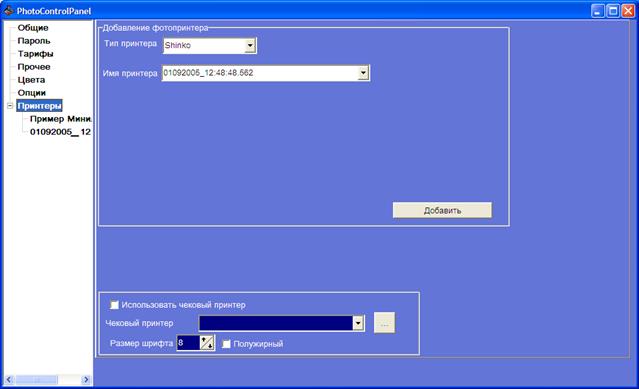
Task: Select the Пример Мини printer entry
Action: point(60,119)
